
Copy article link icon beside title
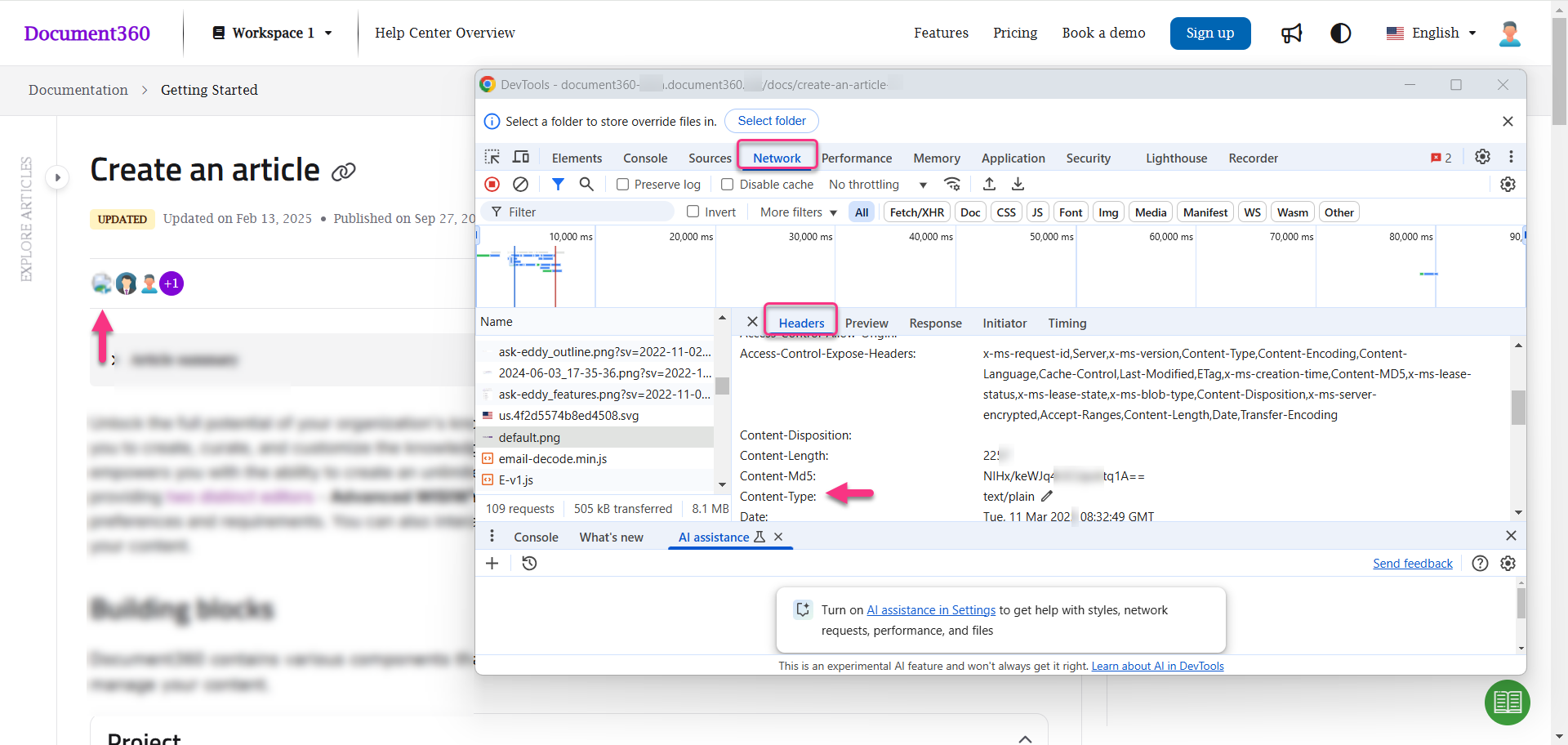(x=344, y=172)
